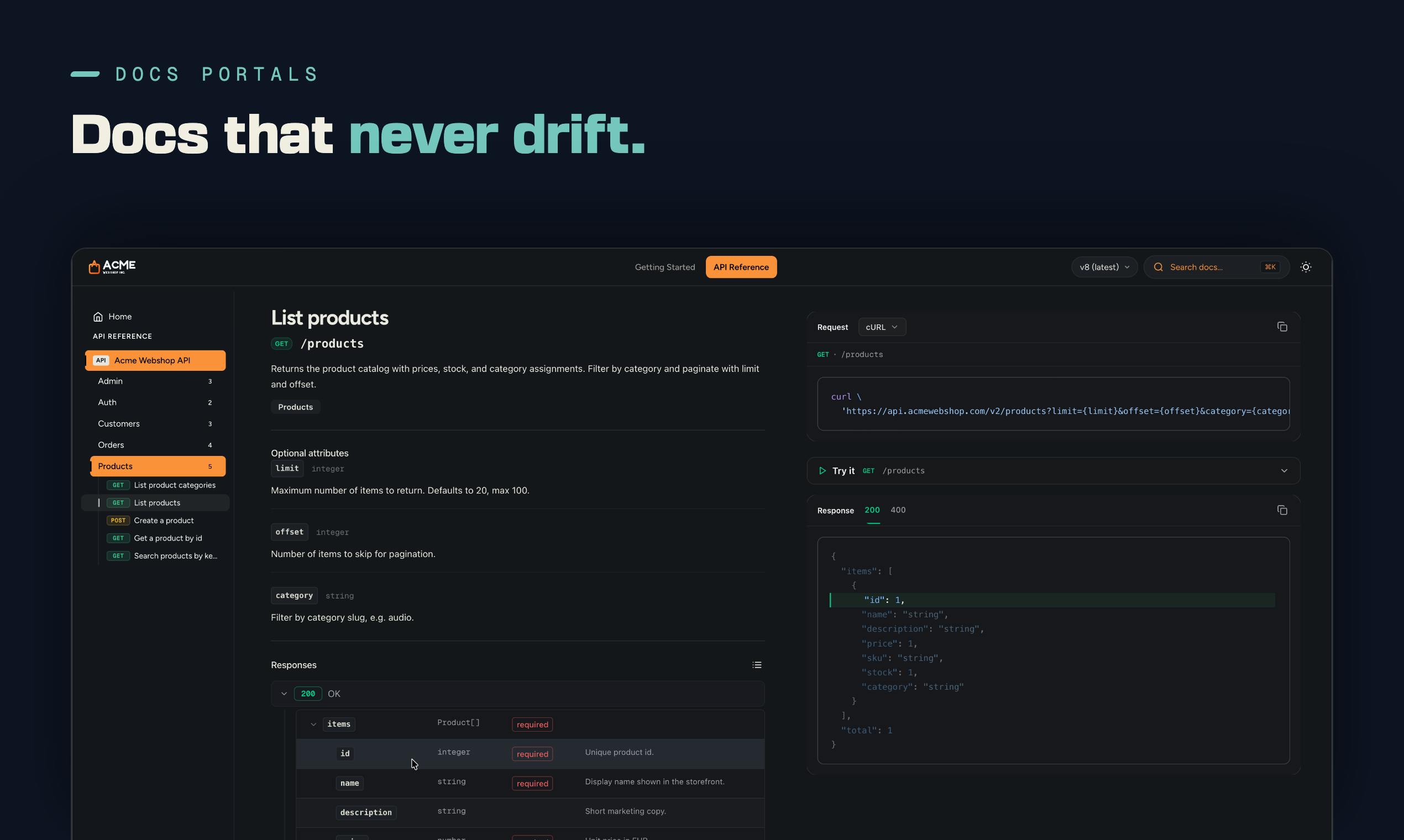The height and width of the screenshot is (840, 1404).
Task: Select Acme Webshop API in sidebar
Action: coord(156,360)
